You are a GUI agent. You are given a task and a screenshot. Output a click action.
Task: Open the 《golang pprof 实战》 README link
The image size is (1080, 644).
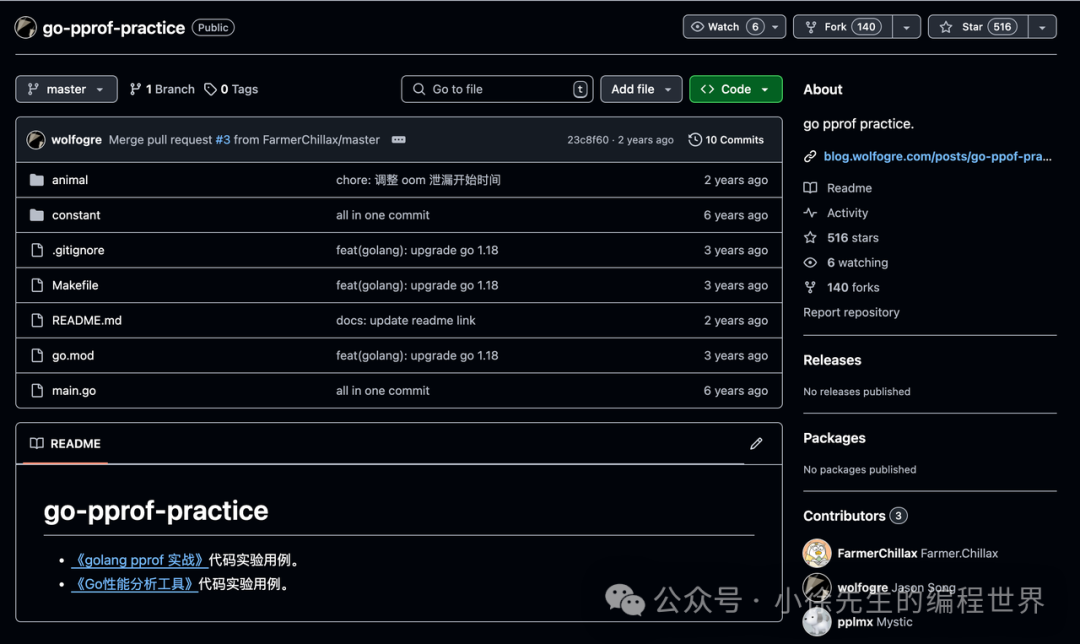pos(139,560)
